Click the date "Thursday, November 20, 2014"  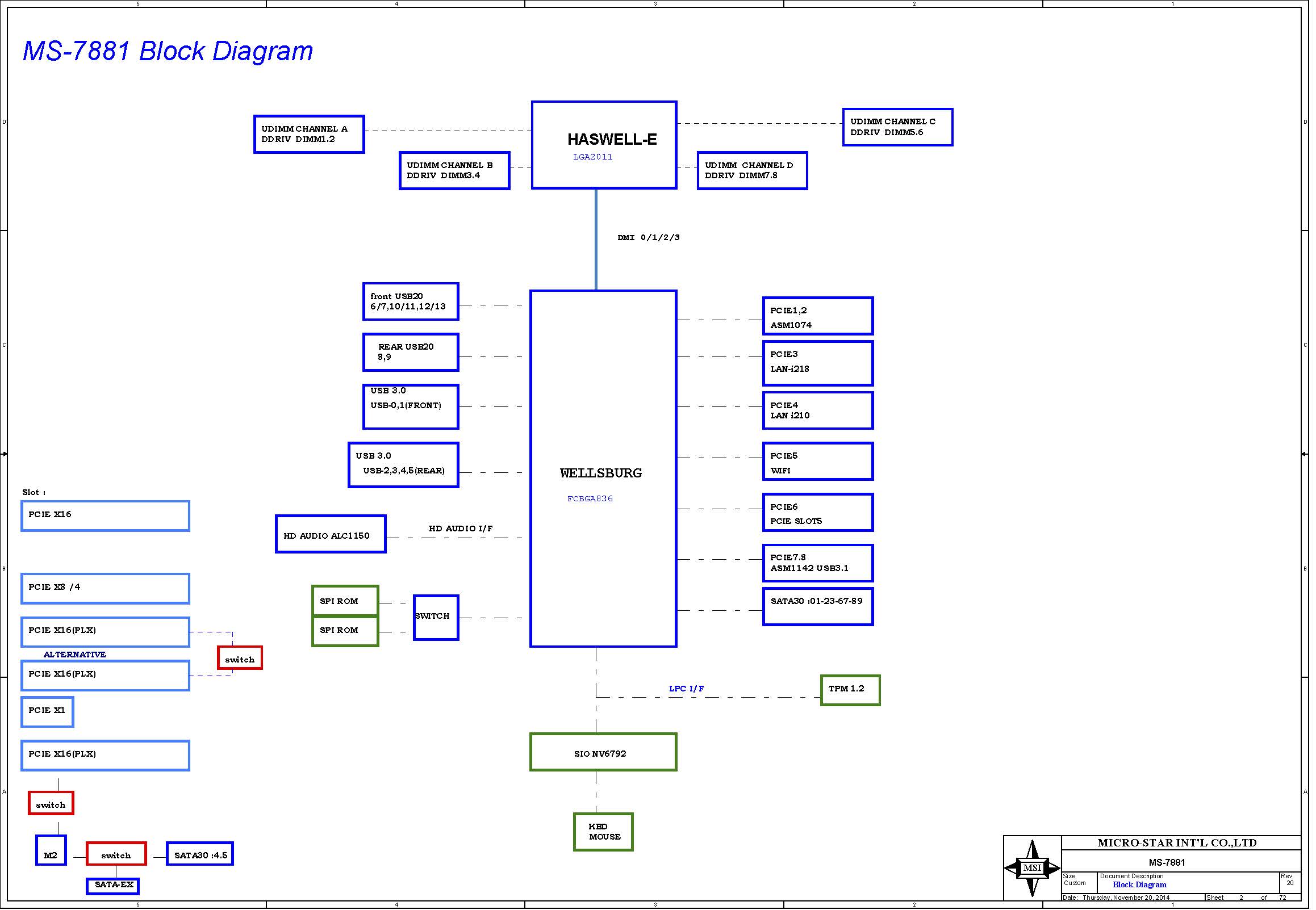[1126, 898]
